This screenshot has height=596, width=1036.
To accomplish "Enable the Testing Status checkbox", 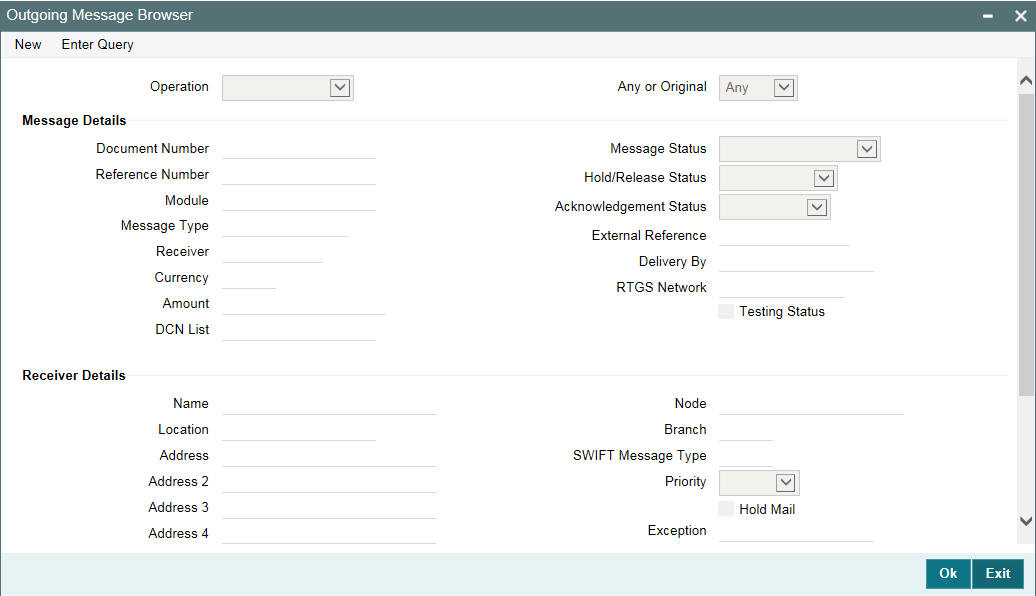I will (x=726, y=311).
